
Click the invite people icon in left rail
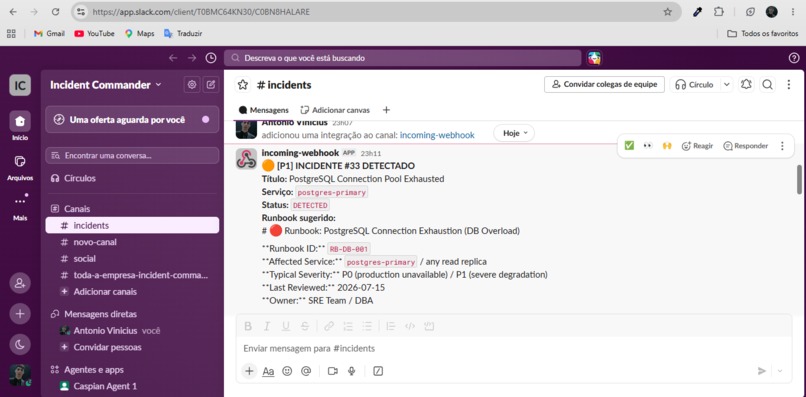pyautogui.click(x=20, y=283)
